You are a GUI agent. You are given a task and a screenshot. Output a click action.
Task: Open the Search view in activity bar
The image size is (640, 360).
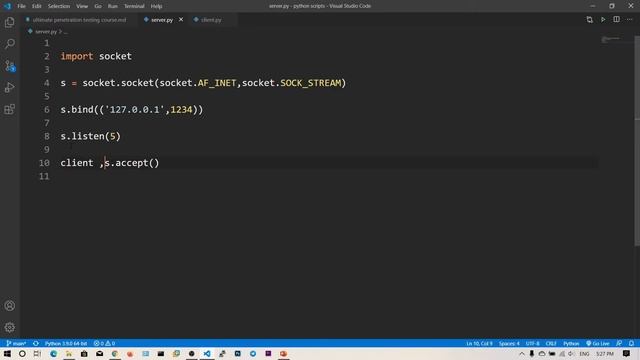coord(10,44)
